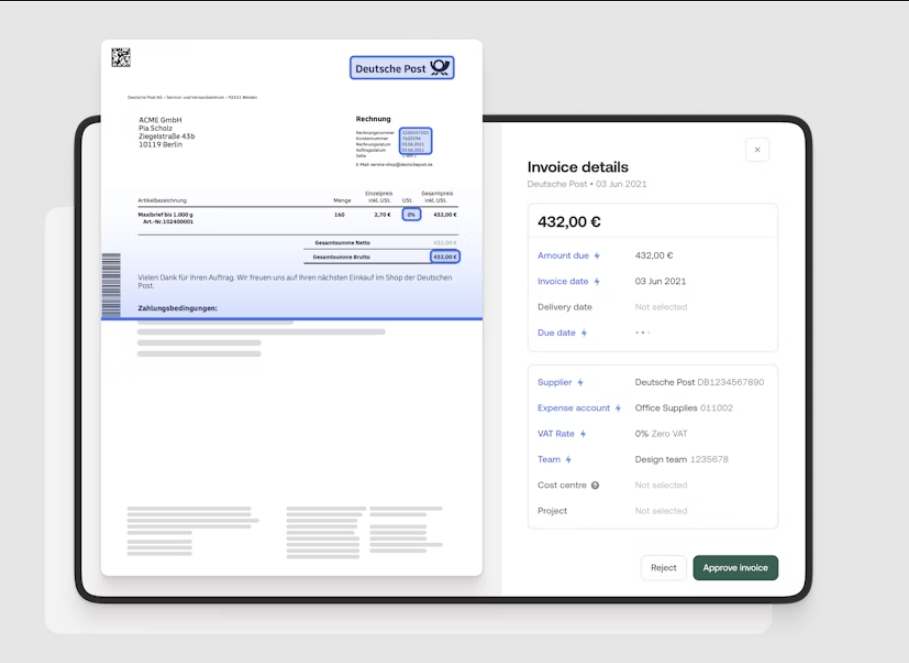909x663 pixels.
Task: Click the unit price 2,70 € cell
Action: 382,214
